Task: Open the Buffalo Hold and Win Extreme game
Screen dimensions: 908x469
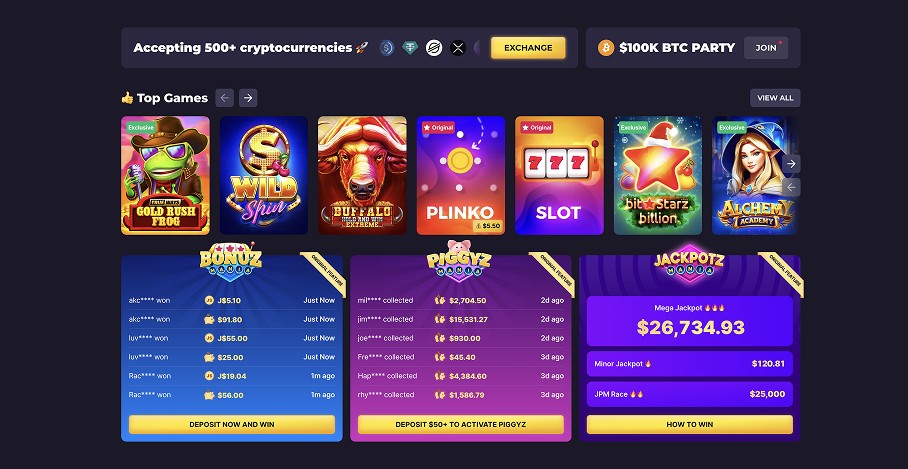Action: [x=362, y=175]
